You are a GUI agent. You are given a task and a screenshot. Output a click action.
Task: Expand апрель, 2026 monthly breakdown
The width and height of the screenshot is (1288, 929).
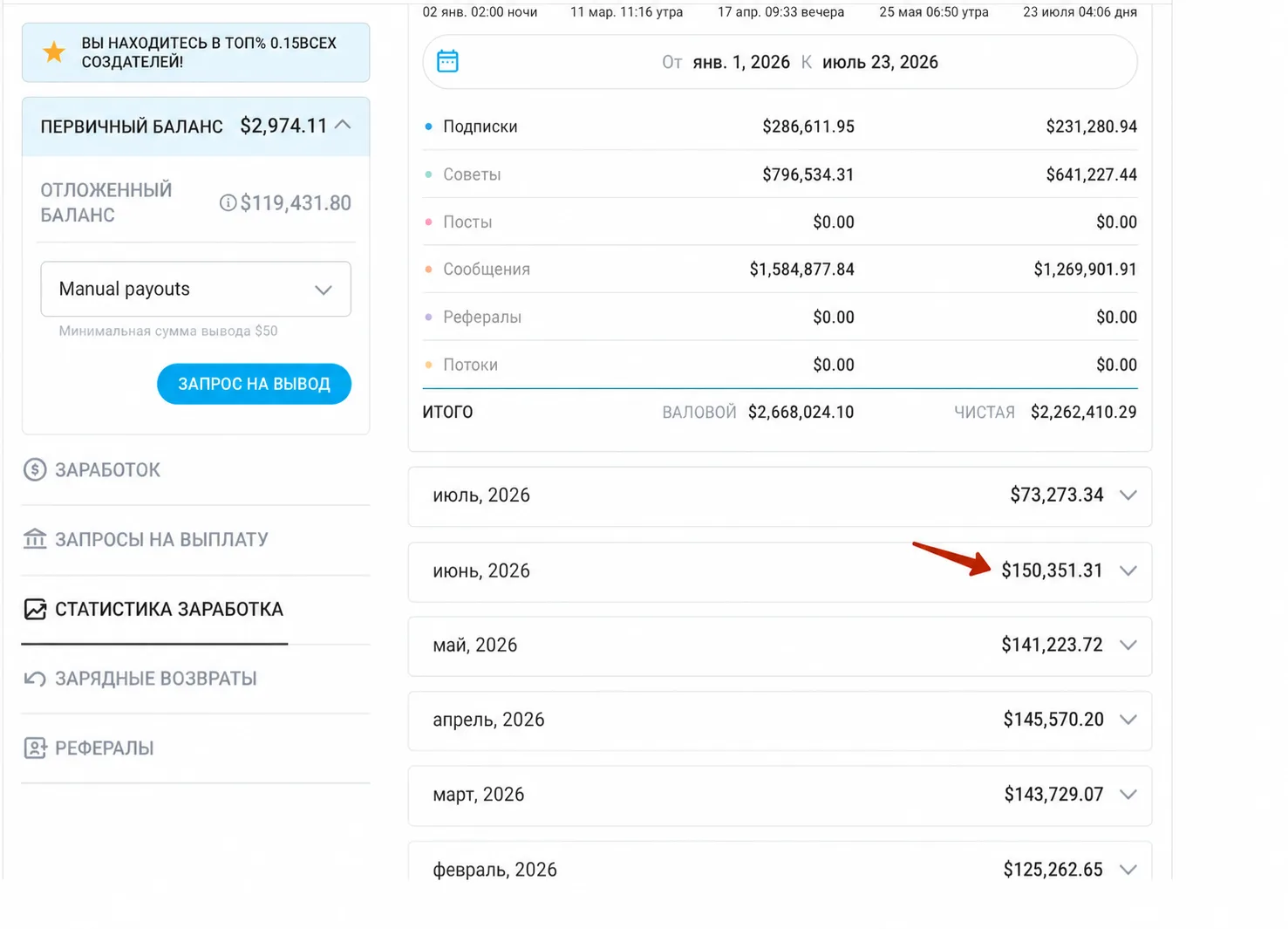pos(780,721)
